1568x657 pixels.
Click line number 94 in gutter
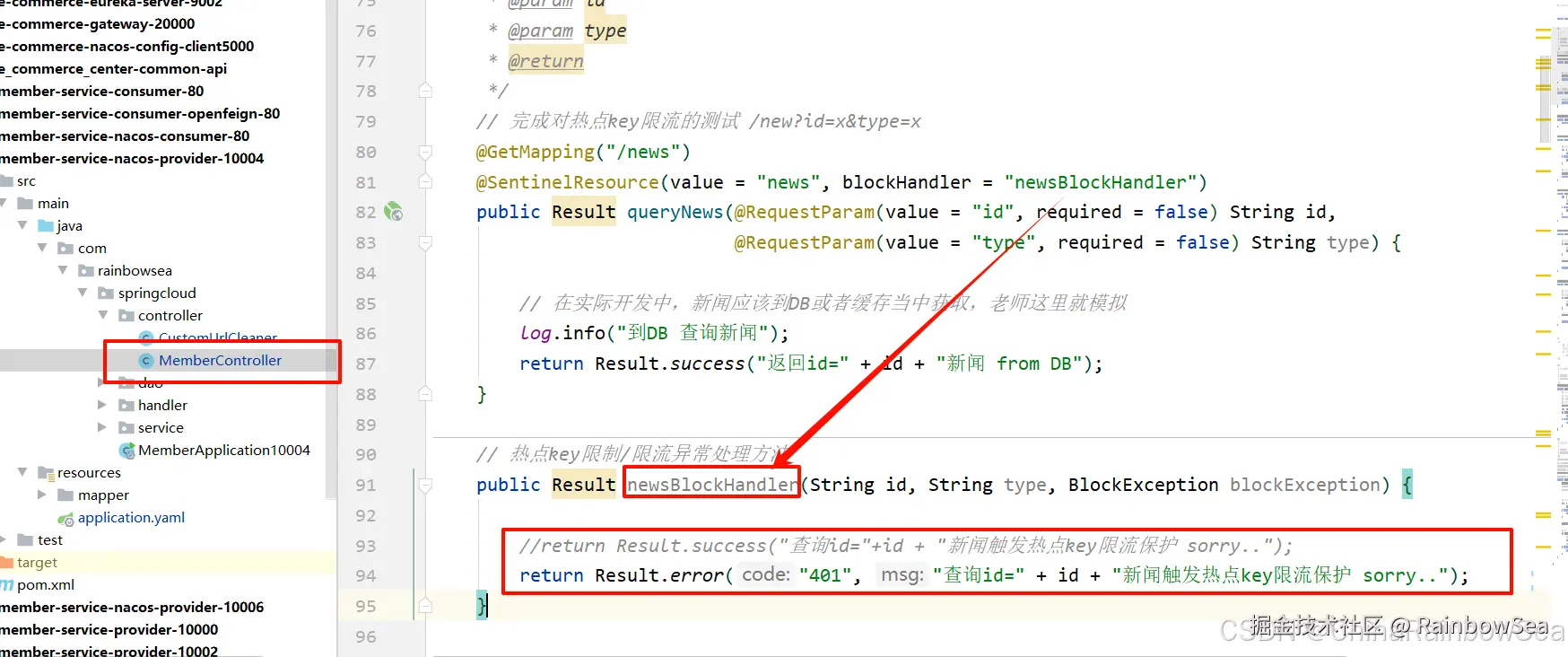click(366, 575)
